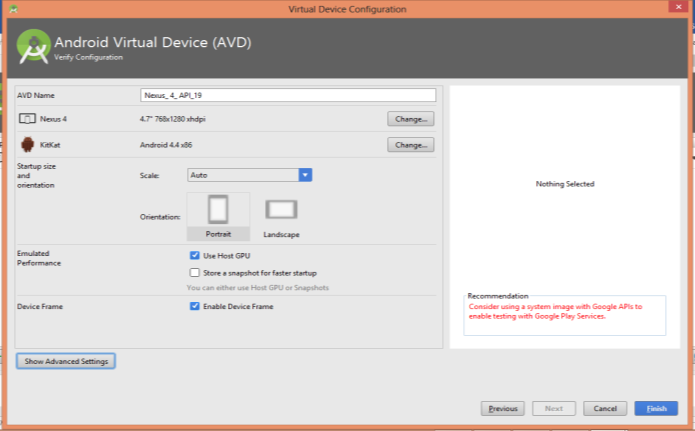695x431 pixels.
Task: Click the 'Android Virtual Device (AVD)' heading
Action: point(152,42)
